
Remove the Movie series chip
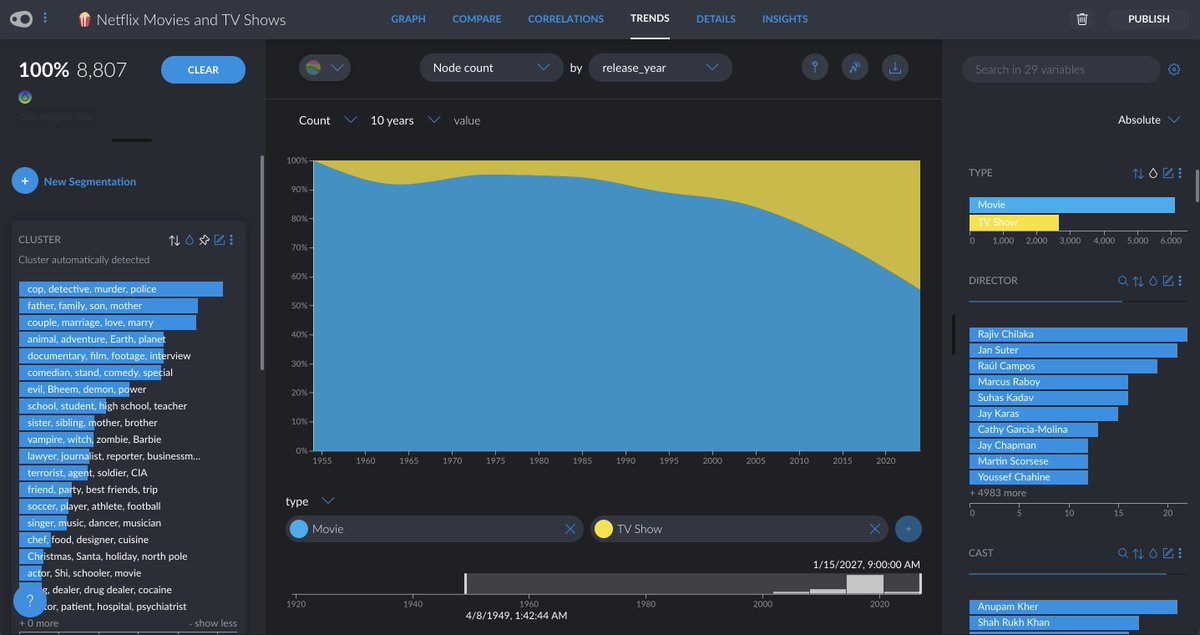pos(570,529)
